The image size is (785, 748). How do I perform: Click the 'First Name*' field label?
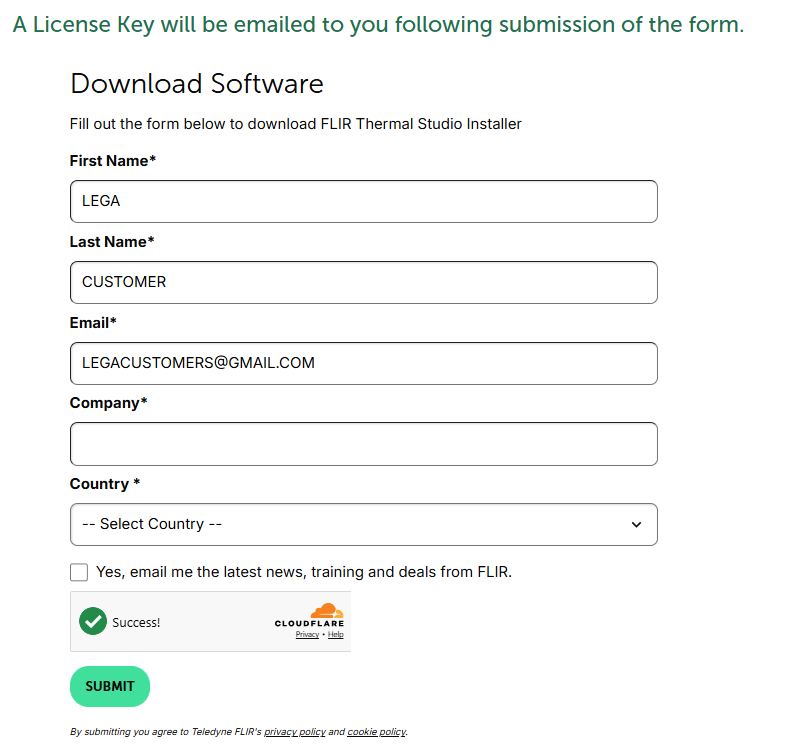[x=113, y=160]
